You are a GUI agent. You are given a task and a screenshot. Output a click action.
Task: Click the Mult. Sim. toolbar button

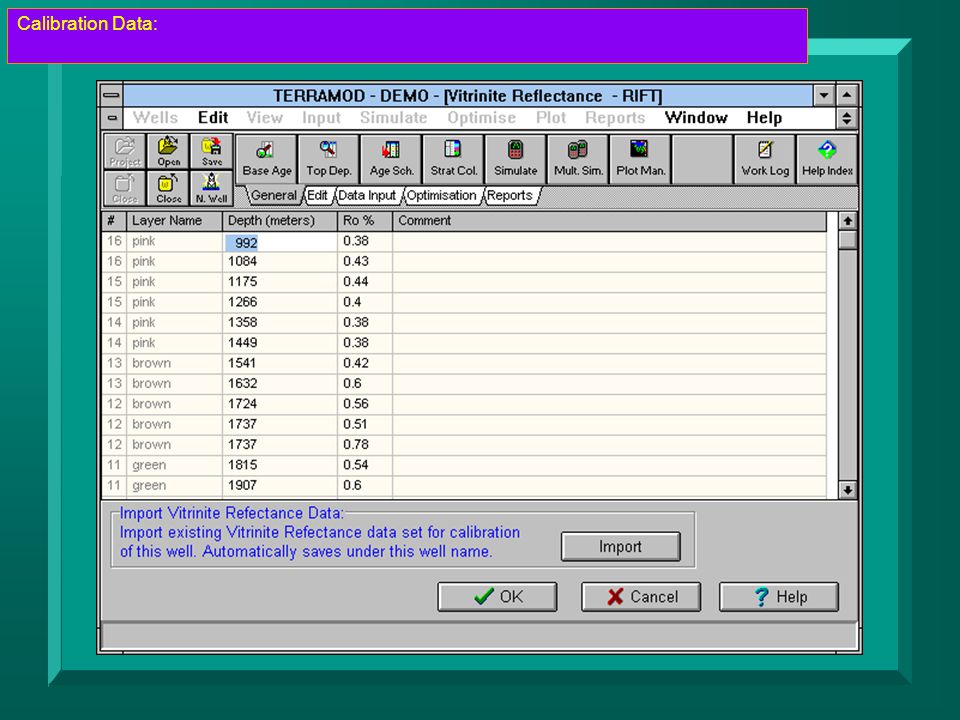(x=578, y=159)
